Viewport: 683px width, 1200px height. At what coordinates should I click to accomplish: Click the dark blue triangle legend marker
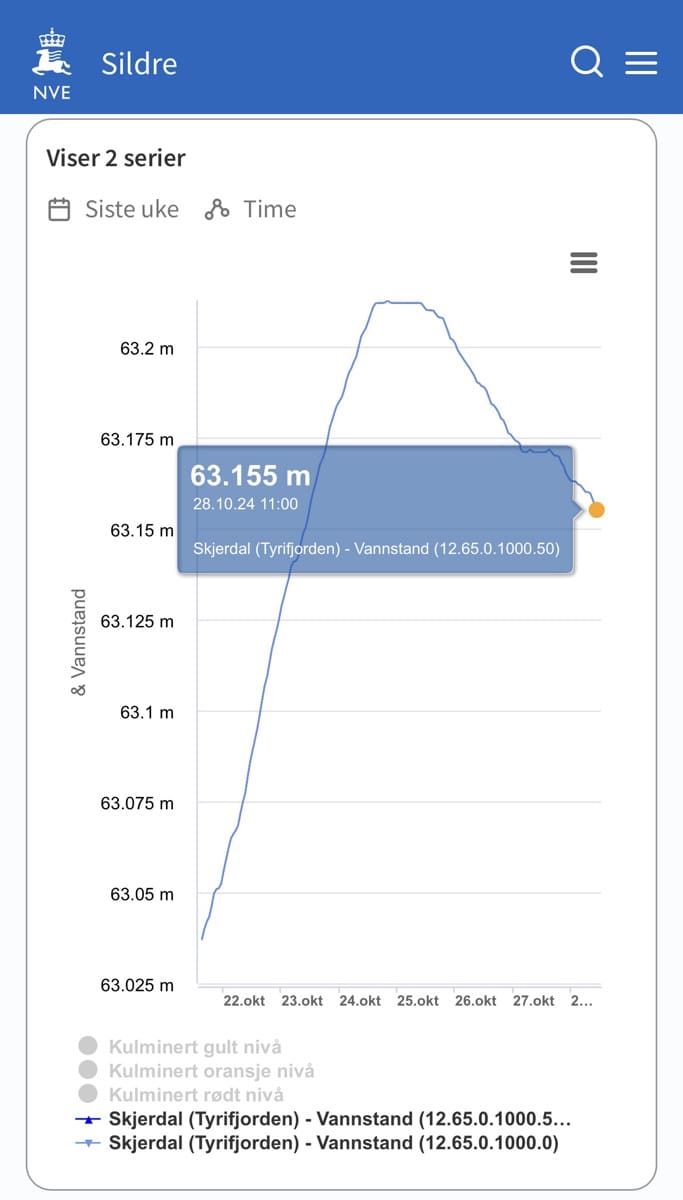(x=88, y=1119)
